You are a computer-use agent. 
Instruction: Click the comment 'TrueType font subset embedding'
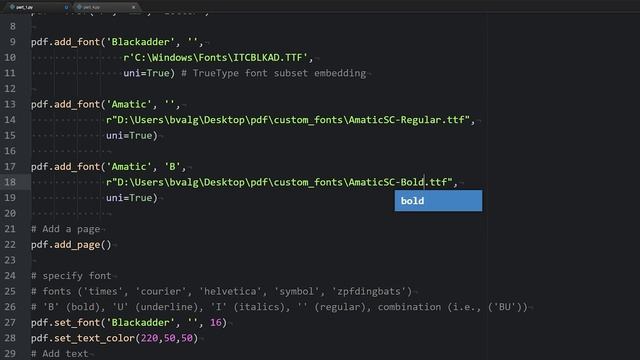279,73
